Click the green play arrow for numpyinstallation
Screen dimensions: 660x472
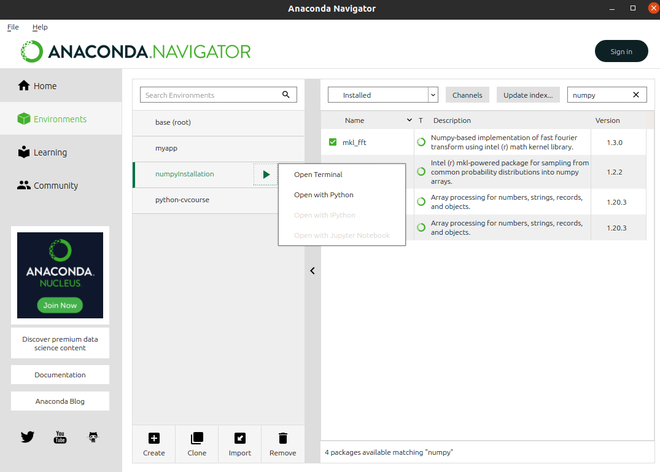[266, 174]
